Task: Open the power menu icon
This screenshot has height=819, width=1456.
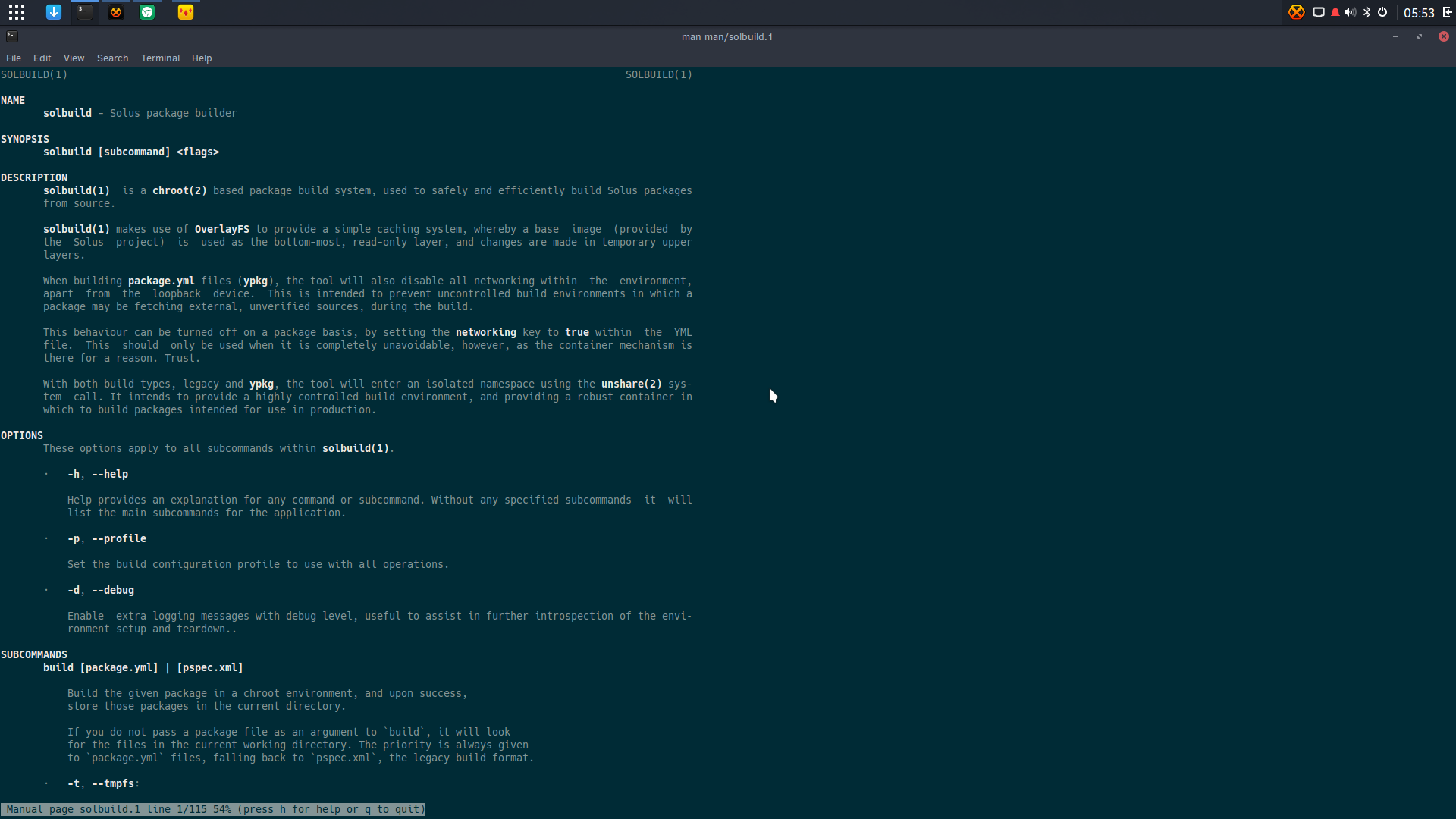Action: pyautogui.click(x=1382, y=12)
